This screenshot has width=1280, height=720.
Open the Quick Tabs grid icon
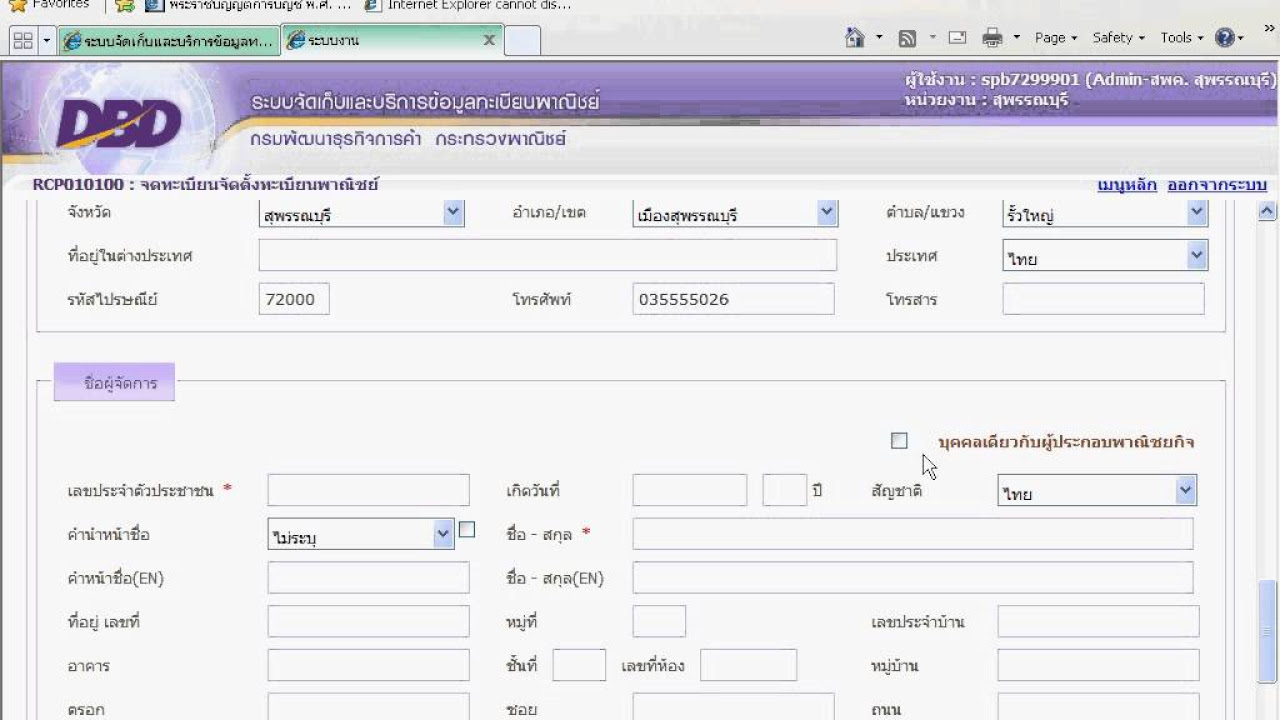pyautogui.click(x=23, y=40)
